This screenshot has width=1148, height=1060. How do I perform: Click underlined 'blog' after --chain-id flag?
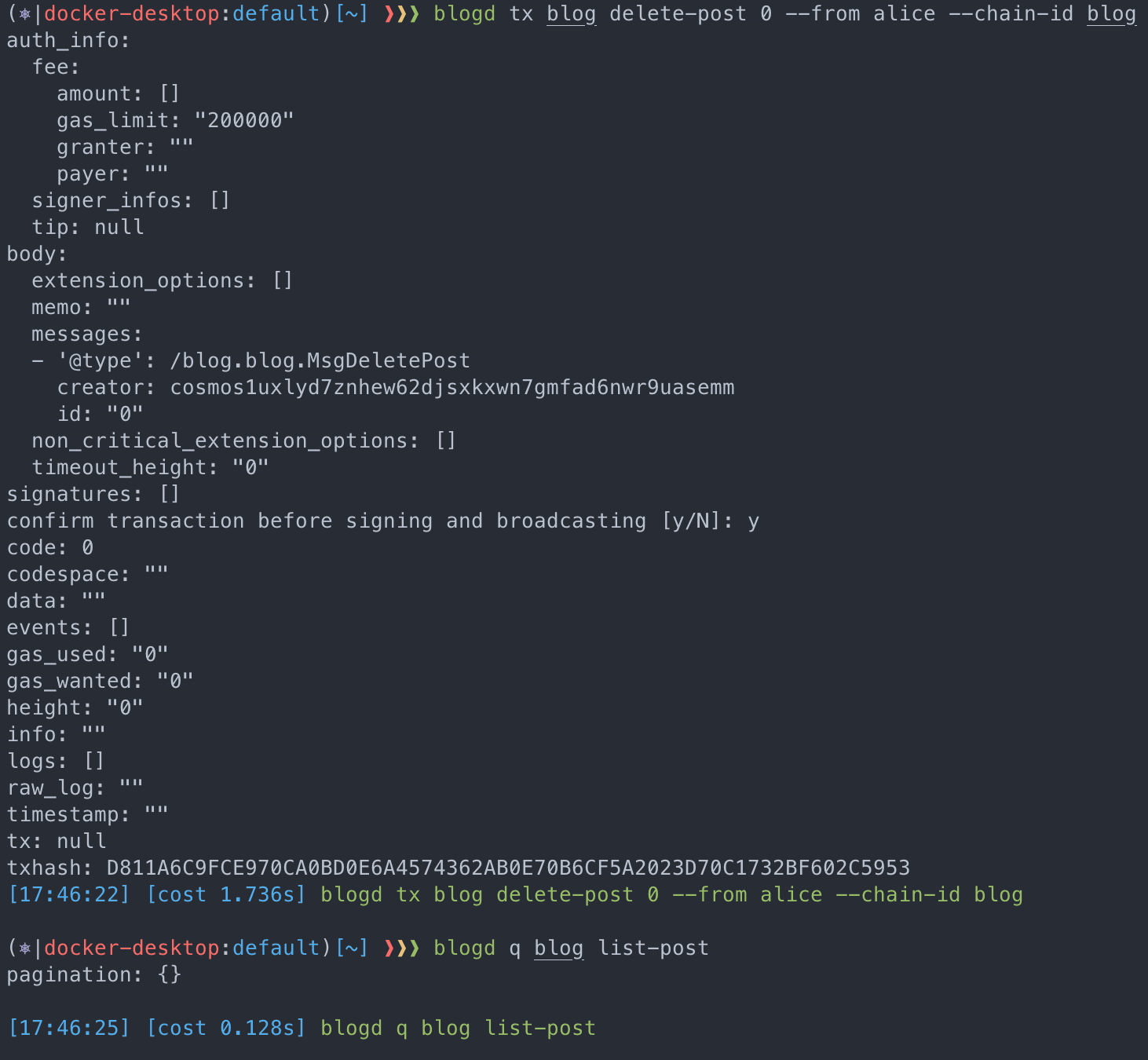point(1111,14)
